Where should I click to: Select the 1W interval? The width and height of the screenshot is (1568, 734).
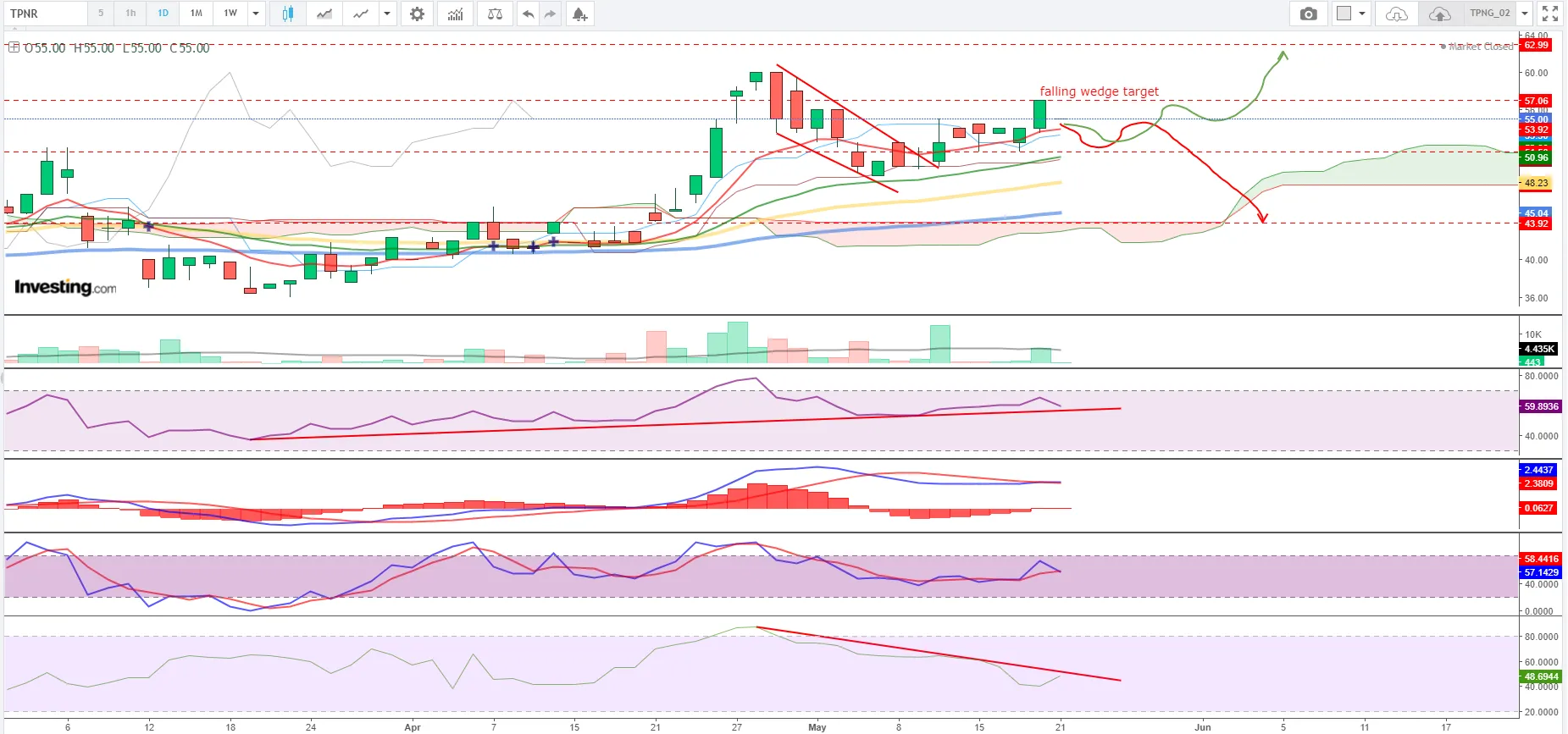point(230,14)
